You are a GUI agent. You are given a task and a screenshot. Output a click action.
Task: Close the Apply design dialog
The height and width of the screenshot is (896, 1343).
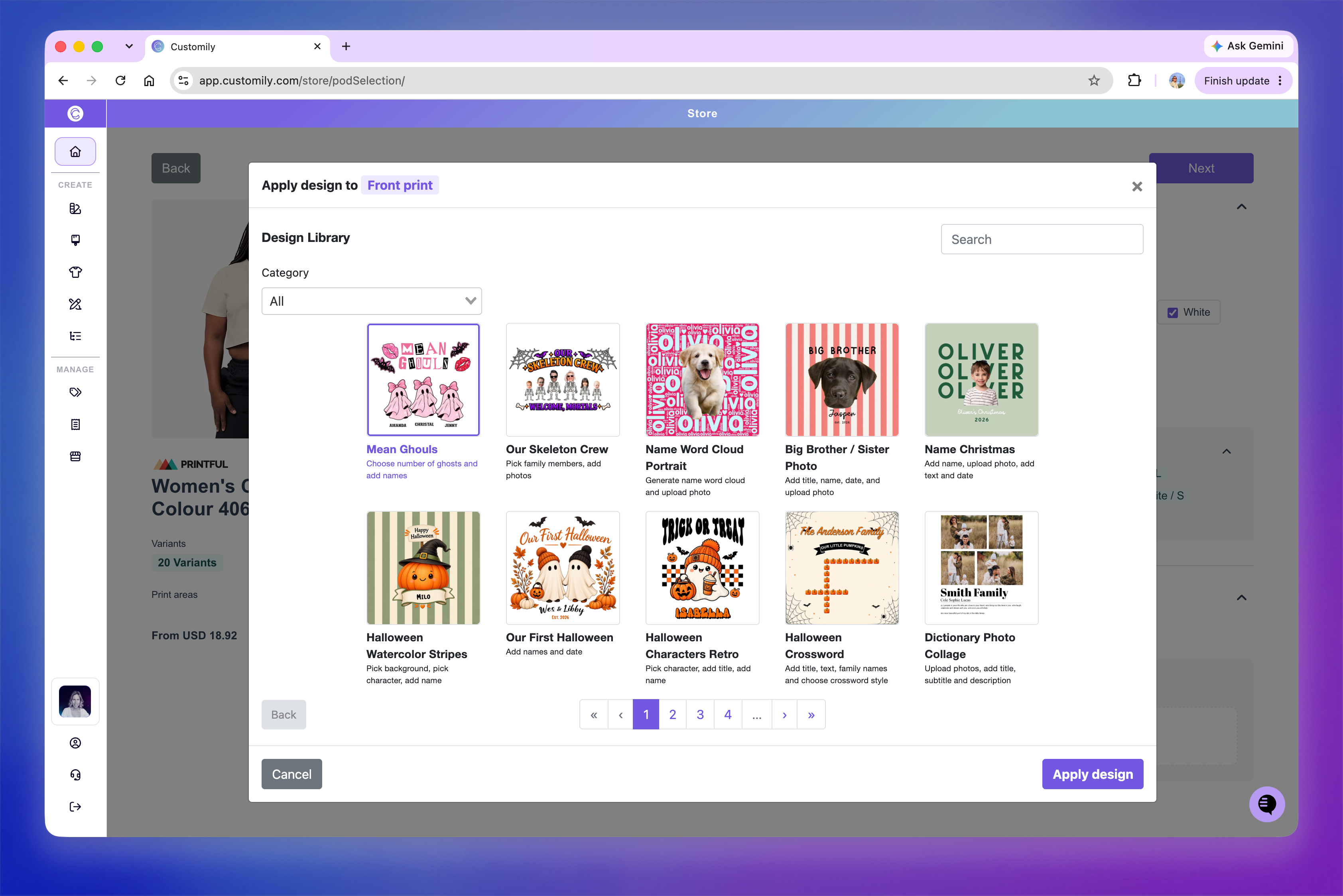click(x=1136, y=187)
